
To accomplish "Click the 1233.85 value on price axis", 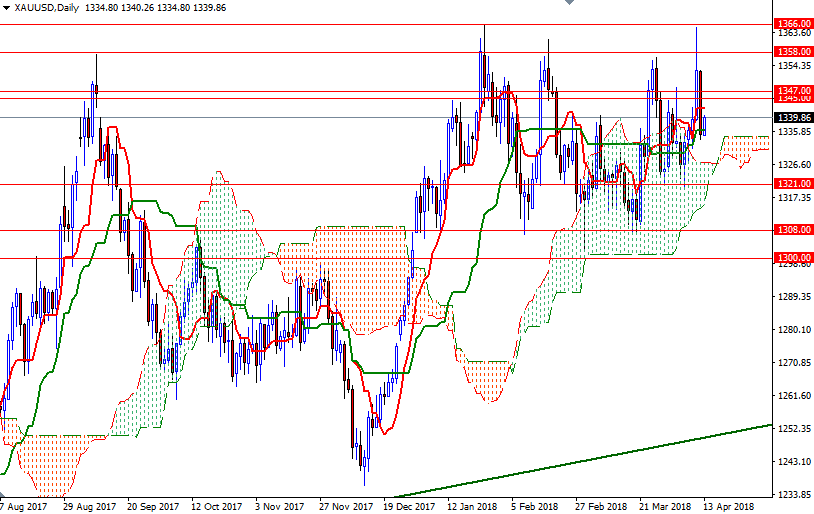I will coord(793,495).
